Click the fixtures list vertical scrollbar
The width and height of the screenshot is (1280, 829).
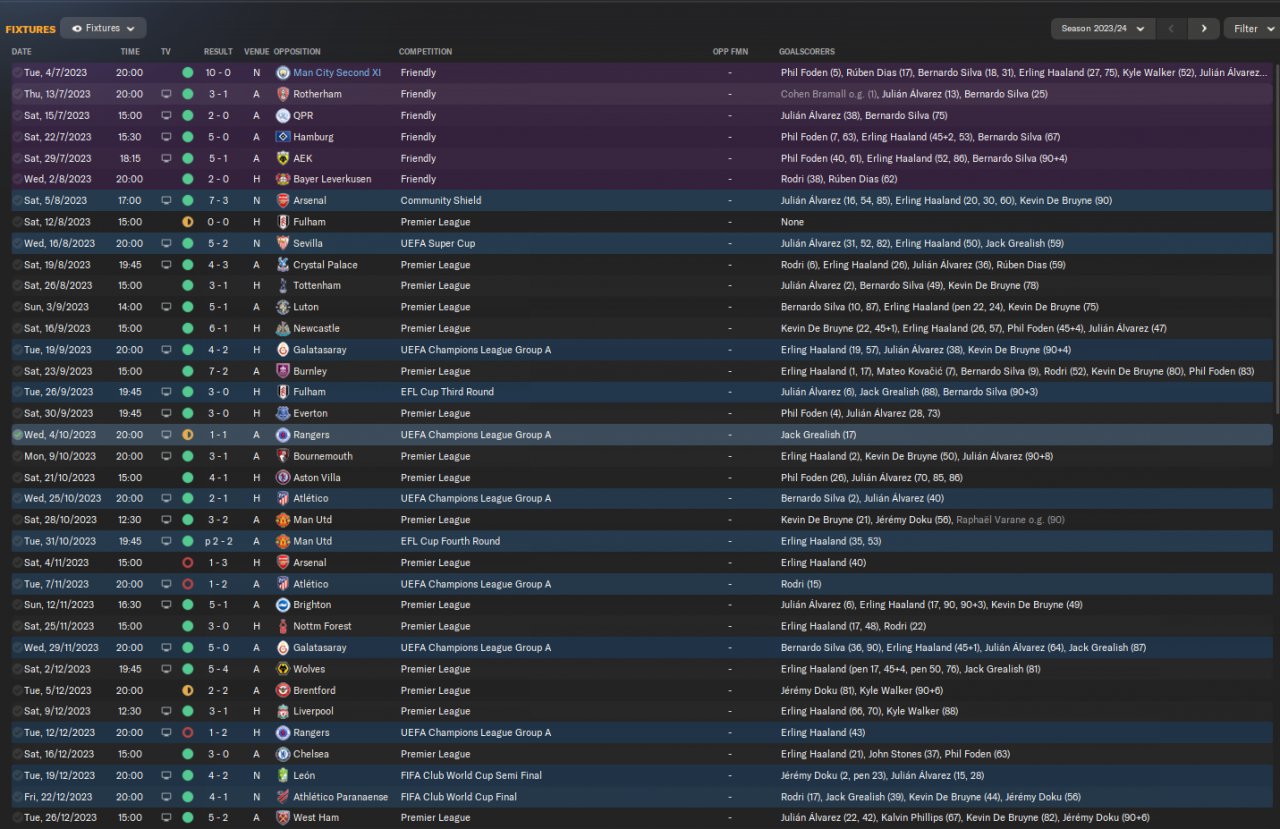pyautogui.click(x=1276, y=238)
